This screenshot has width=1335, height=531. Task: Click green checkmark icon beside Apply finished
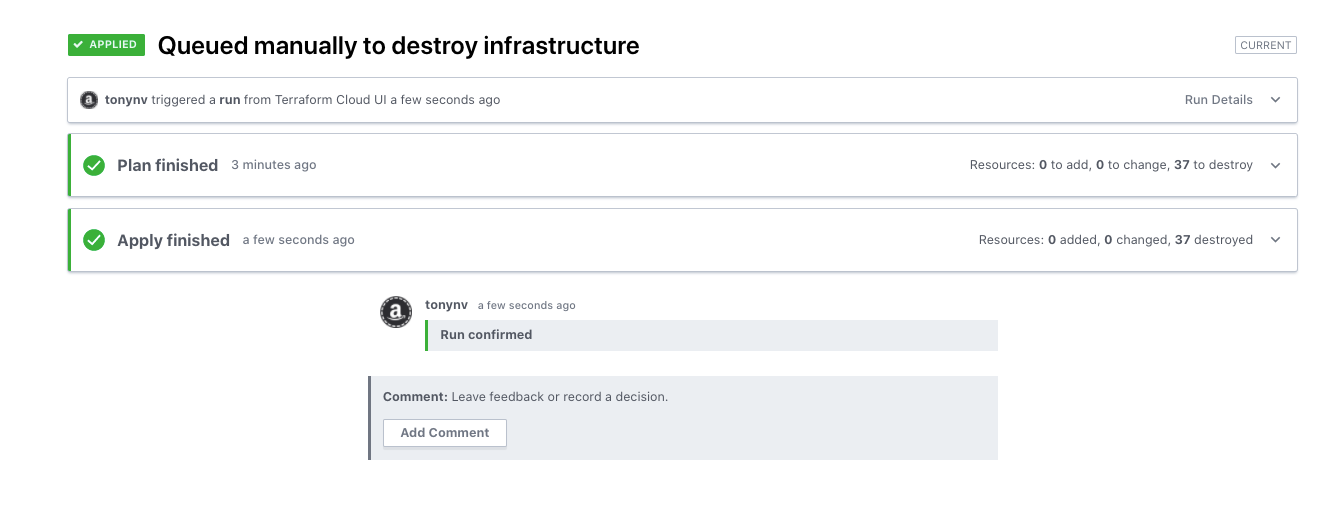pos(94,240)
